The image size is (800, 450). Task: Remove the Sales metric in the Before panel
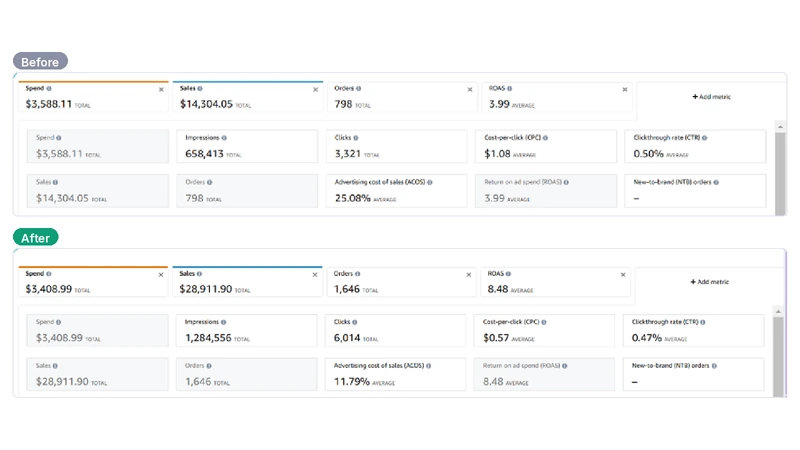coord(315,90)
